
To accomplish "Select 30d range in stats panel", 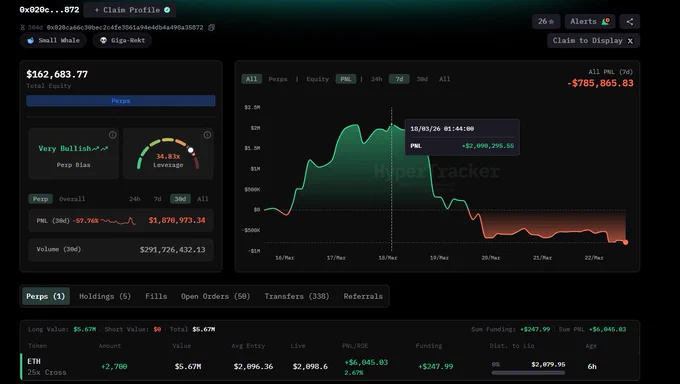I will pos(180,199).
